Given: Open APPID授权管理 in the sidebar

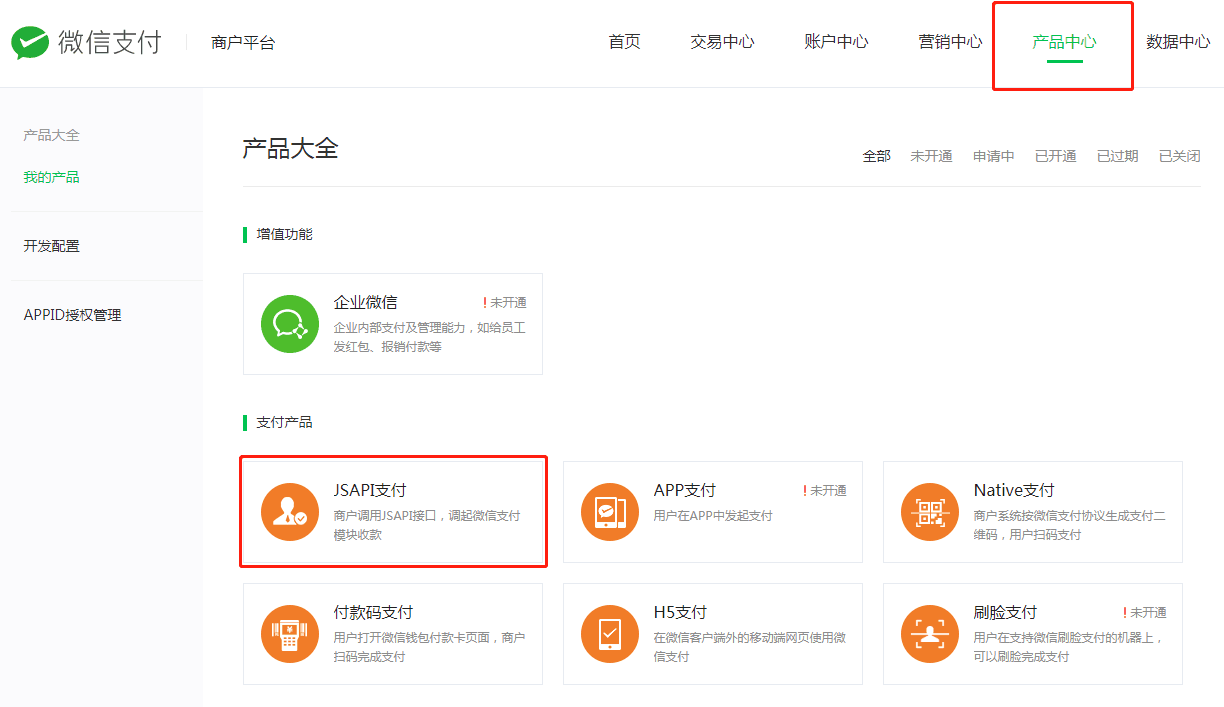Looking at the screenshot, I should (72, 315).
